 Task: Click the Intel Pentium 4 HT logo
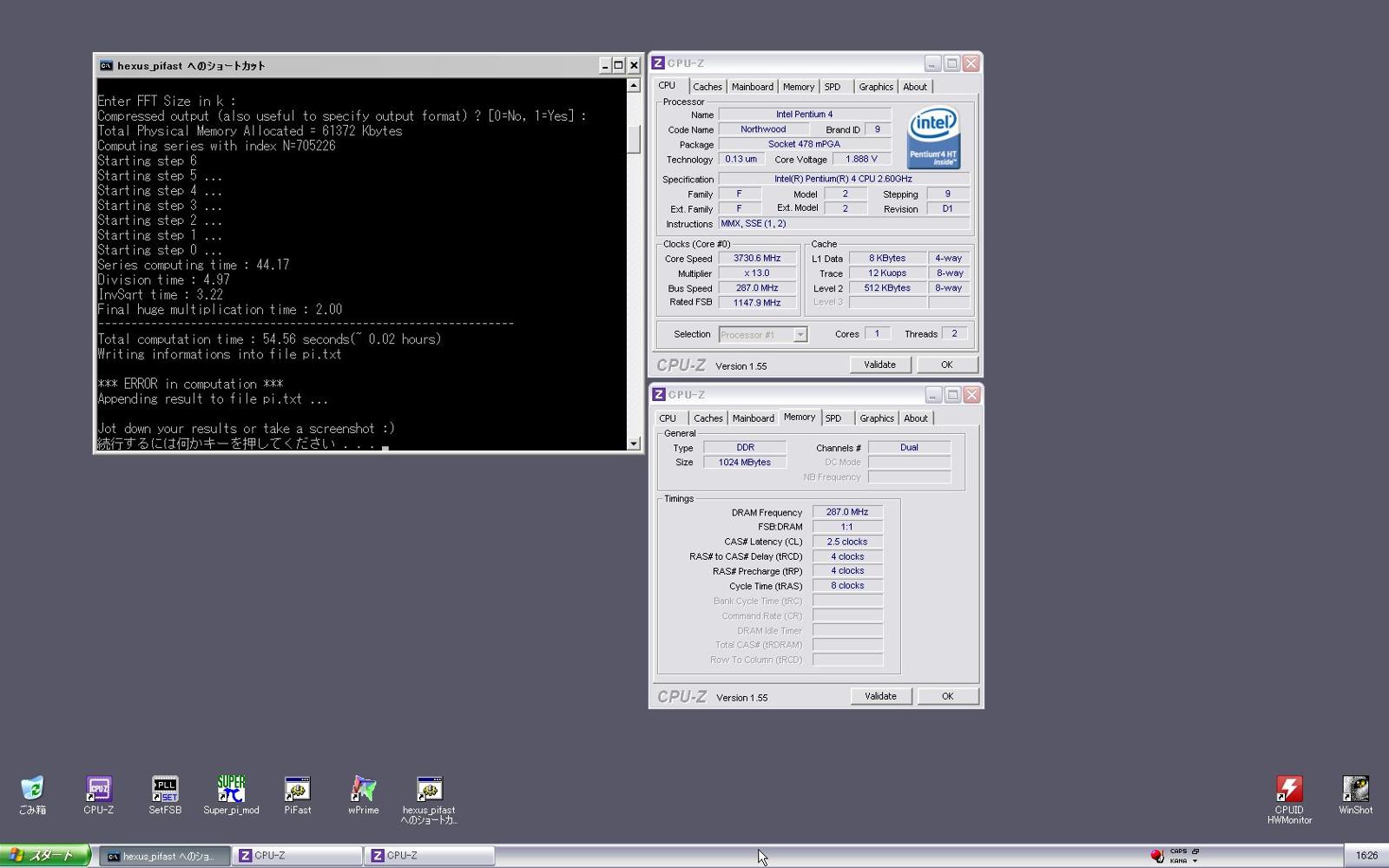933,137
